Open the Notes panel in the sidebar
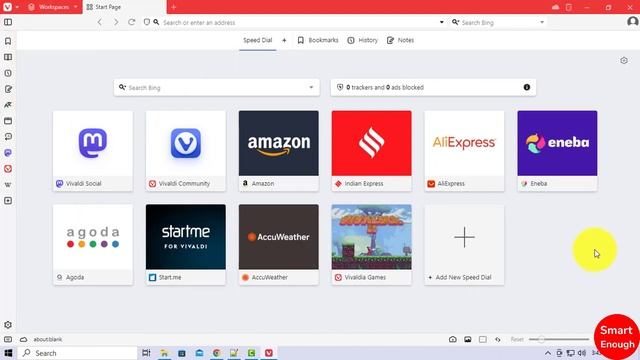 8,89
